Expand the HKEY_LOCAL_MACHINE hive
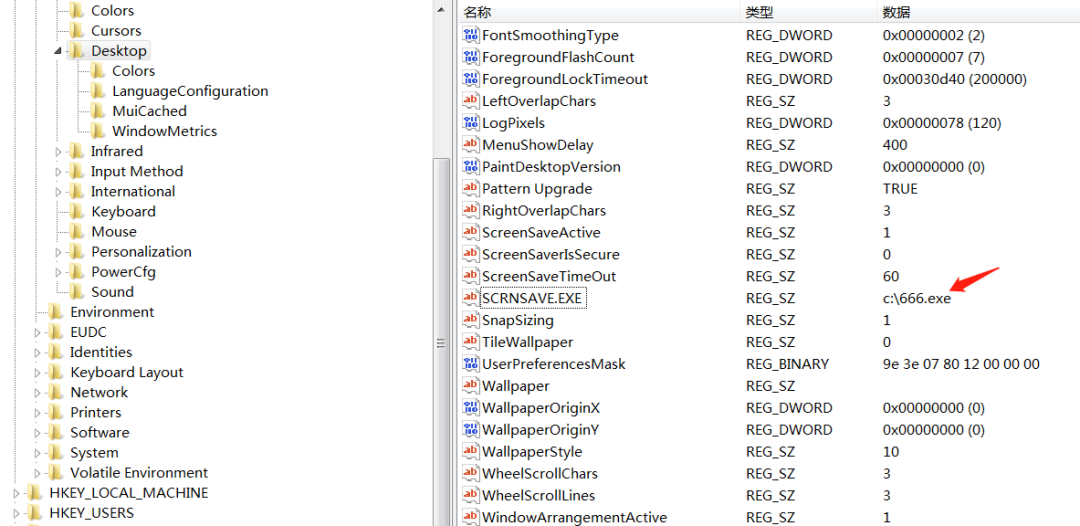The width and height of the screenshot is (1080, 526). tap(17, 493)
